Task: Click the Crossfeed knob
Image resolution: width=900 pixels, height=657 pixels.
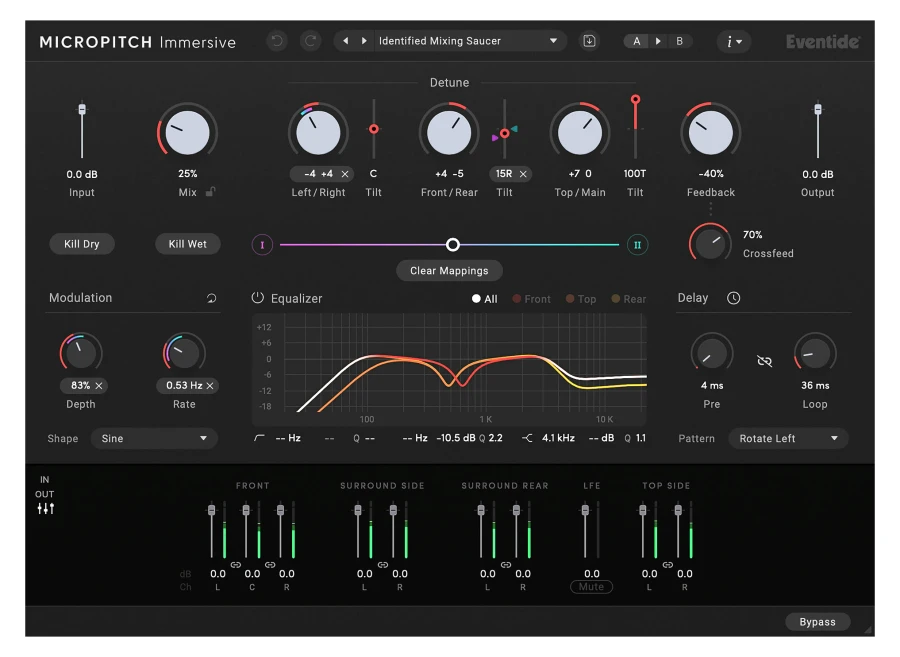Action: pos(711,244)
